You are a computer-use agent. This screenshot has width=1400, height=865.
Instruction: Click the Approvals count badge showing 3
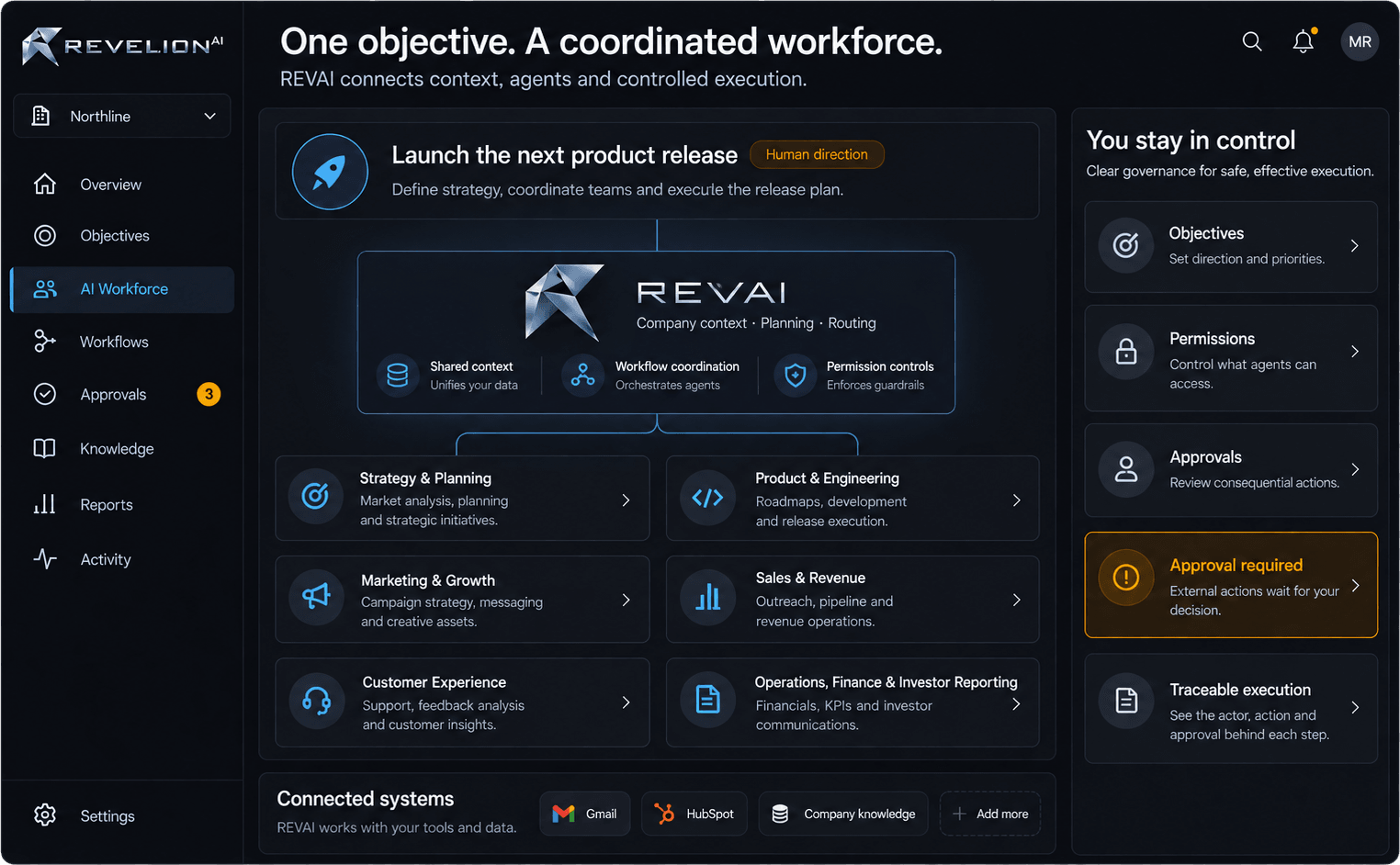point(209,395)
